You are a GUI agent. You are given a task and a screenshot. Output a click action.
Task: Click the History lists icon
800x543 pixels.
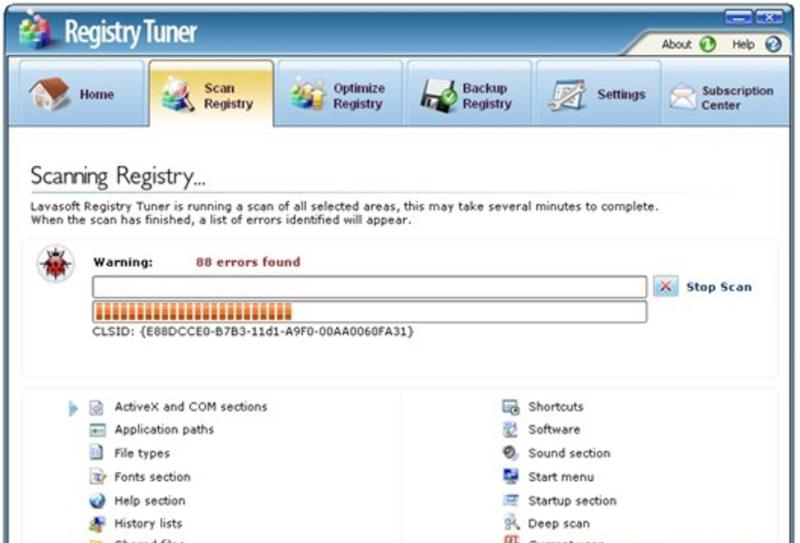tap(97, 524)
